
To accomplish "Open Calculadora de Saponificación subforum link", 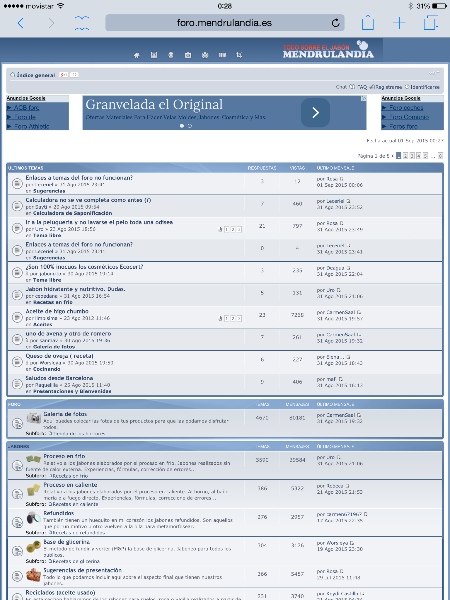I will click(x=73, y=213).
